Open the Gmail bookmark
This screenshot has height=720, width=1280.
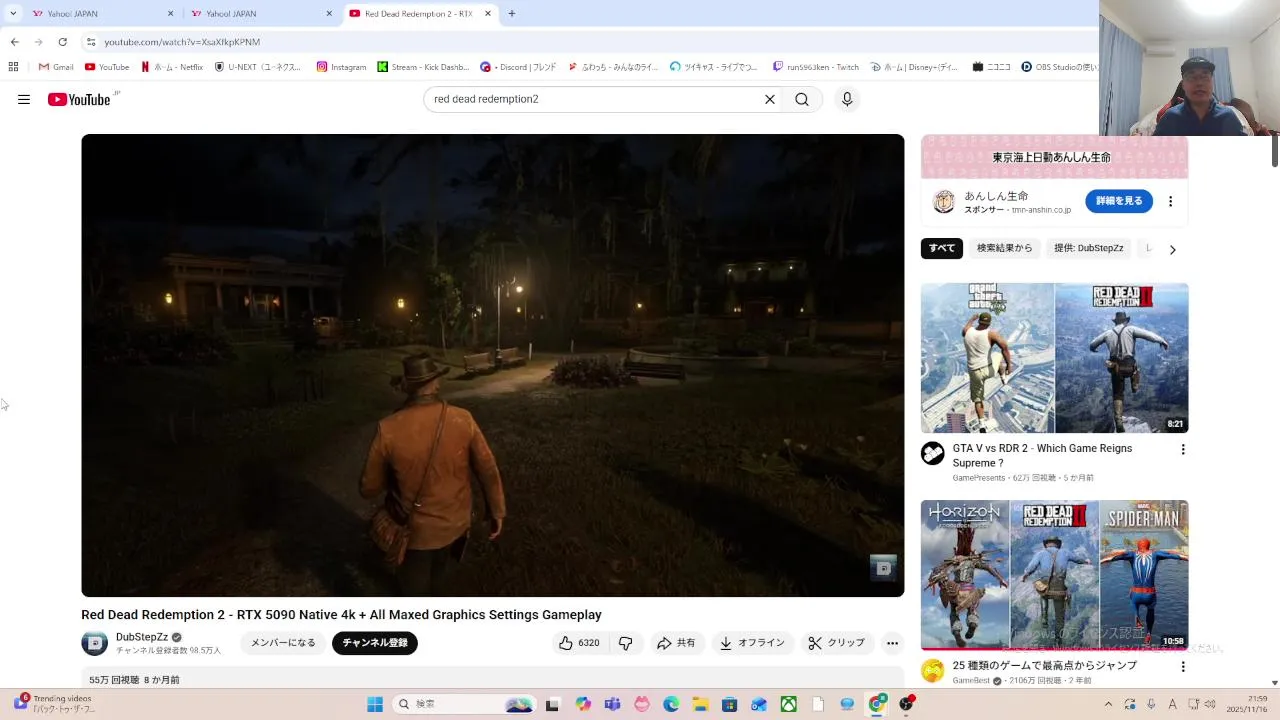click(56, 67)
